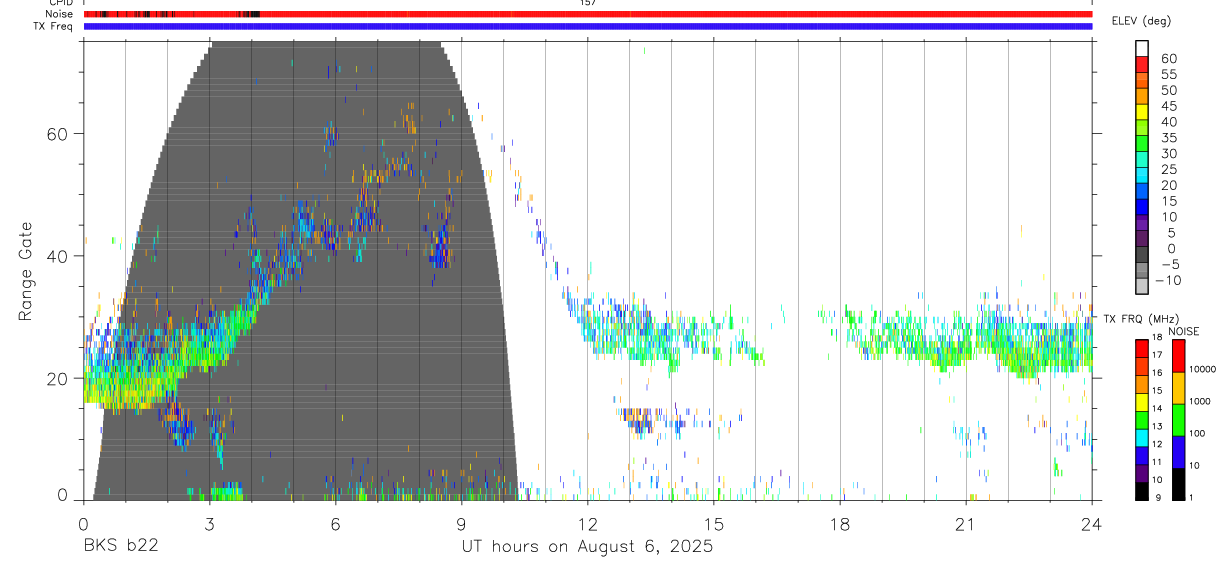Click the x-axis tick label '24'
This screenshot has height=567, width=1228.
tap(1091, 524)
